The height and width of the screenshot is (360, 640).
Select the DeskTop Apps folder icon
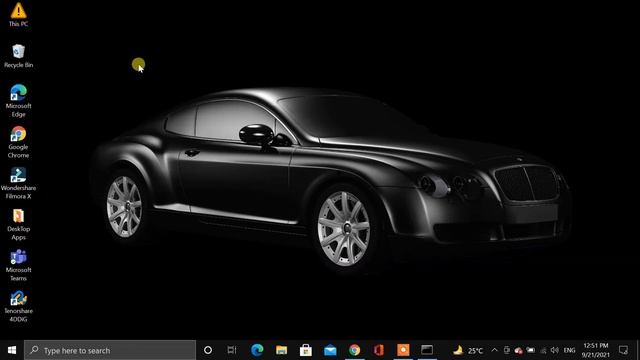tap(18, 224)
